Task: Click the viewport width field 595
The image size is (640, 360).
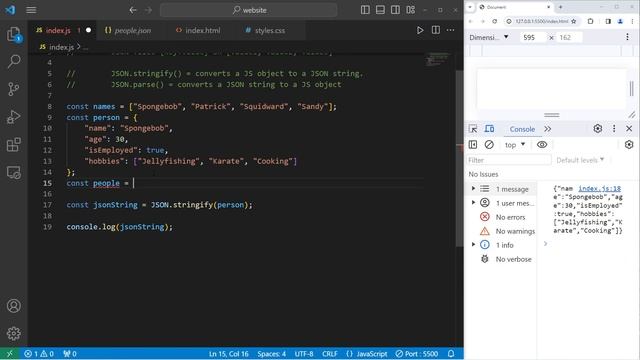Action: [532, 37]
